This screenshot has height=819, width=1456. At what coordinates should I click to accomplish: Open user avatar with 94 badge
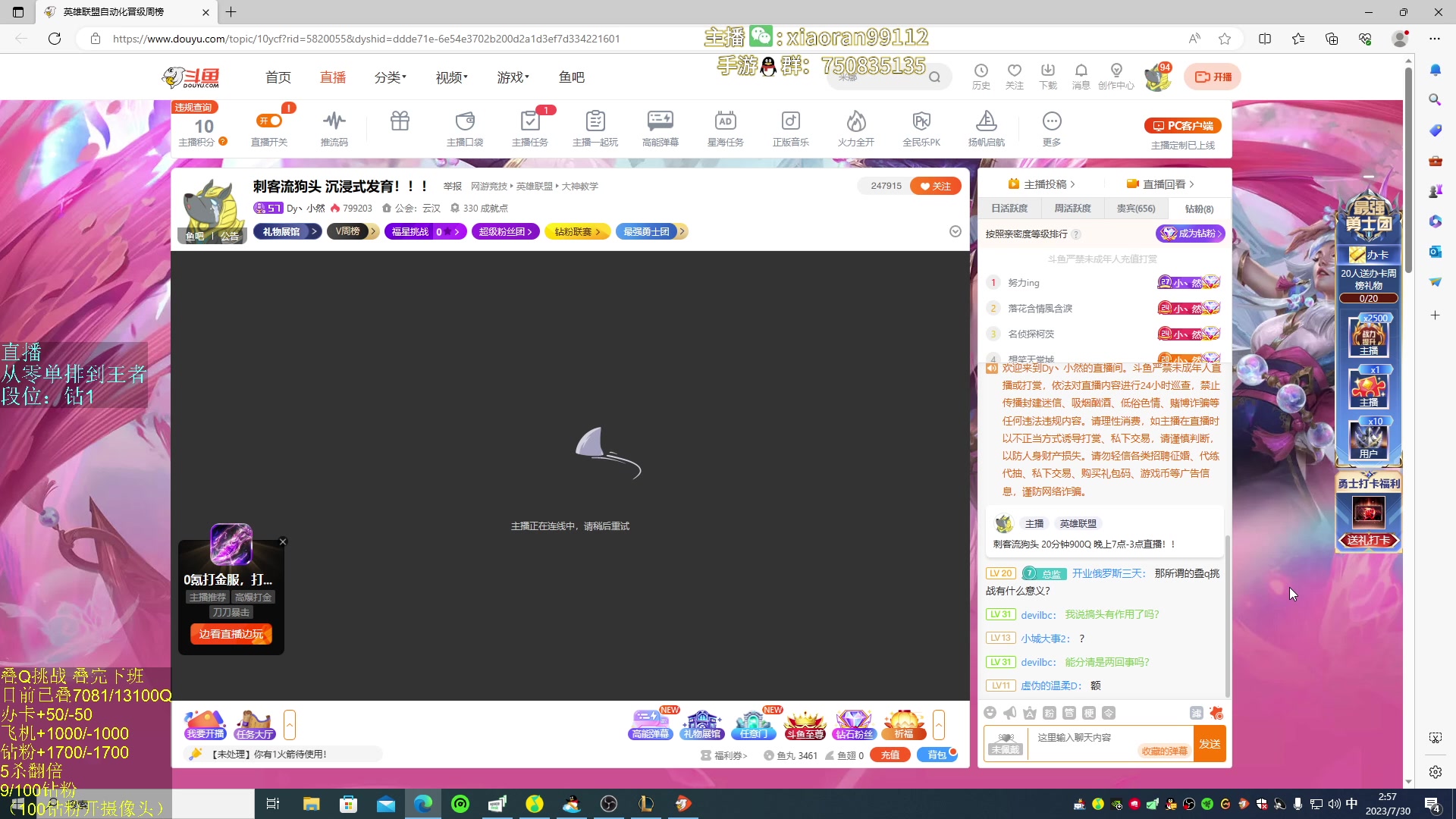tap(1157, 77)
